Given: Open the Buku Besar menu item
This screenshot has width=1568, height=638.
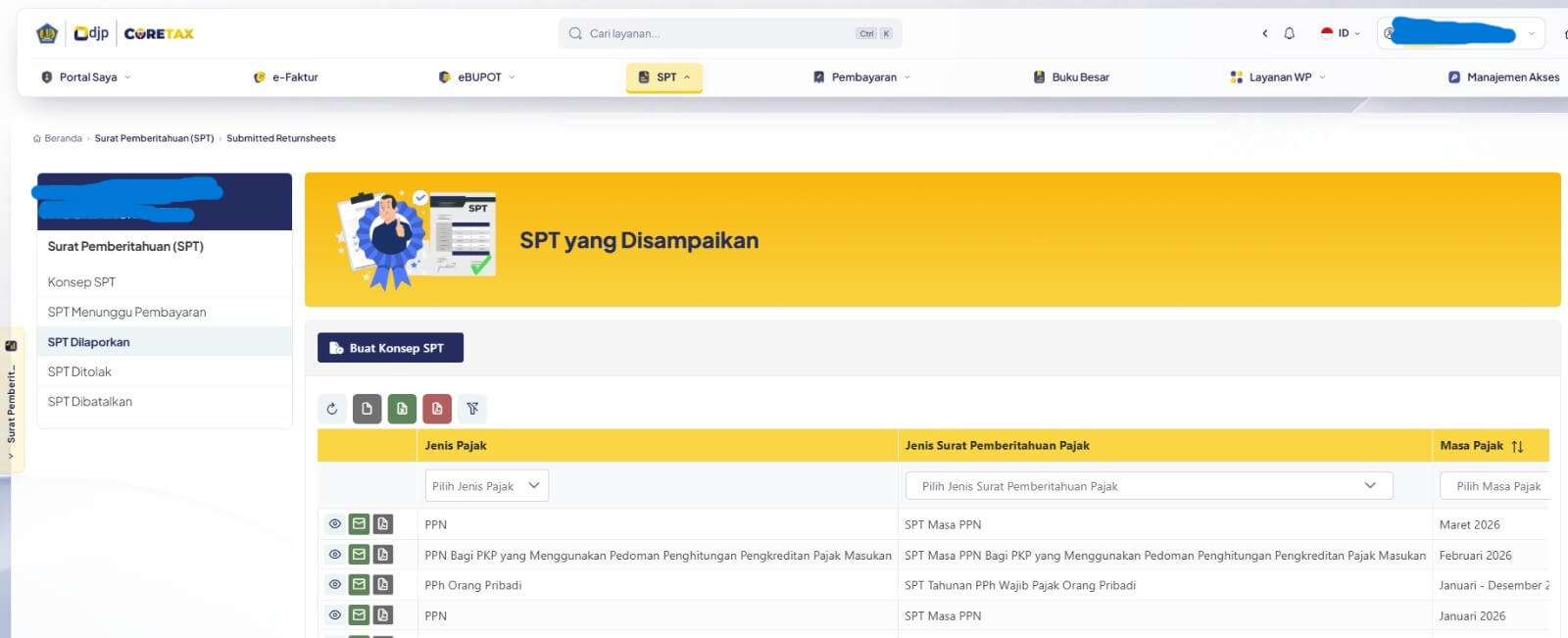Looking at the screenshot, I should [1071, 77].
